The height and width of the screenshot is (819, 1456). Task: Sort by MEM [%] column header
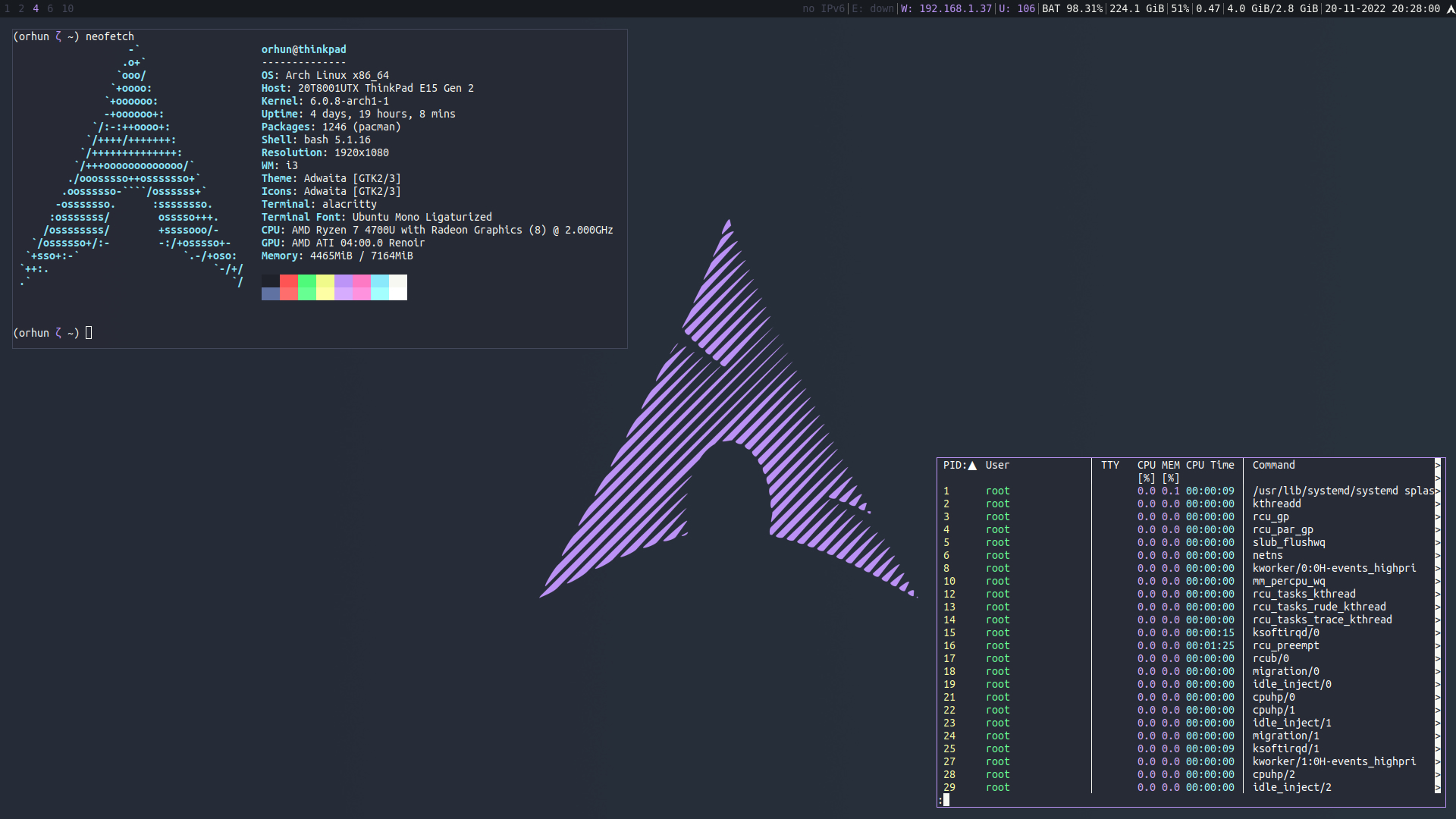[x=1171, y=472]
